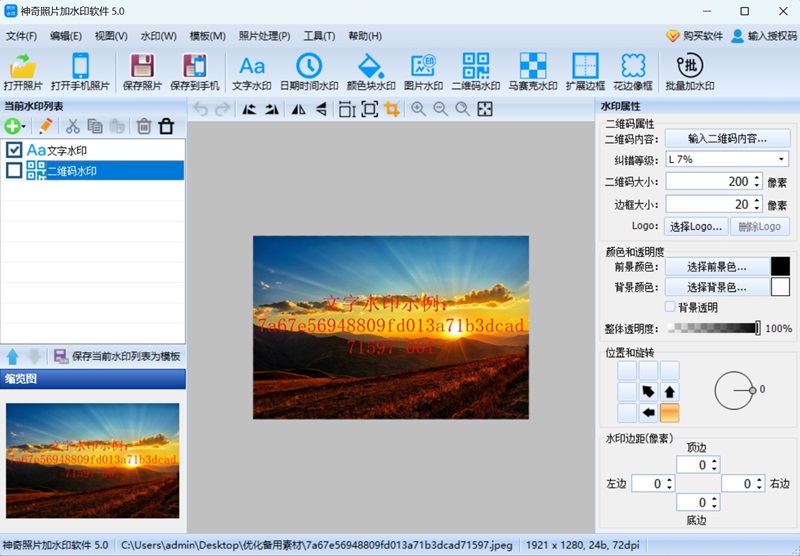This screenshot has width=800, height=556.
Task: Click the black foreground color swatch
Action: (780, 266)
